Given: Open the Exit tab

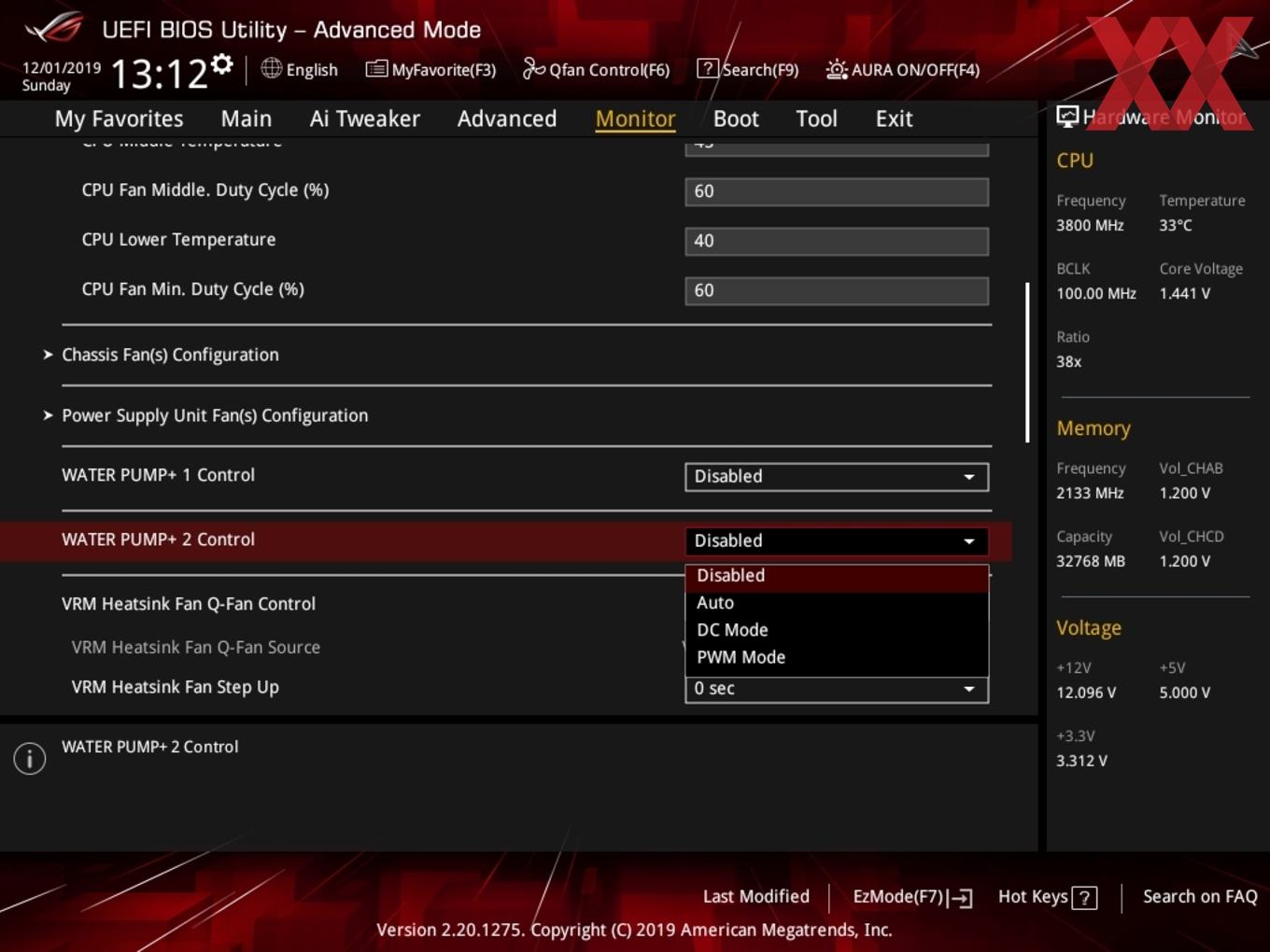Looking at the screenshot, I should (894, 119).
